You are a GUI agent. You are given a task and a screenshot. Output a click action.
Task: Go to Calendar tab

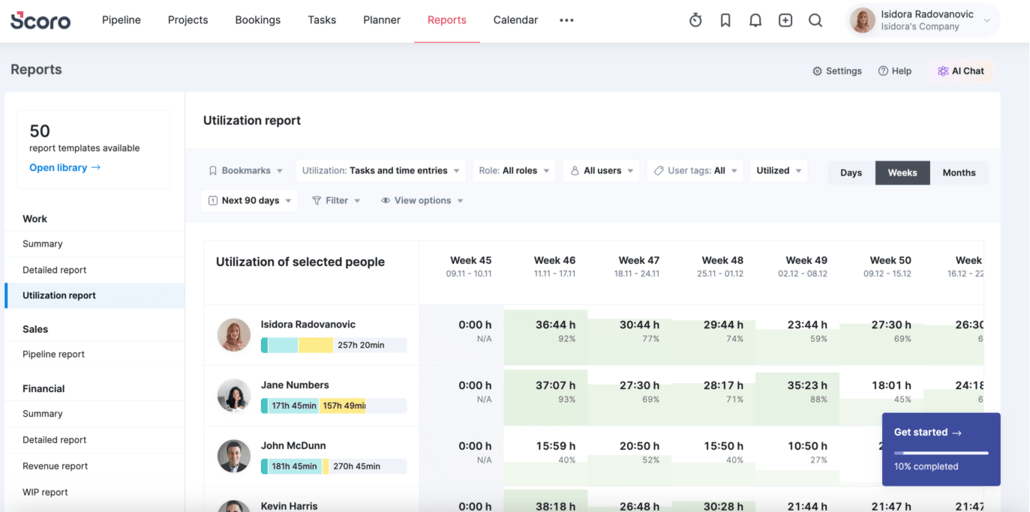click(516, 20)
